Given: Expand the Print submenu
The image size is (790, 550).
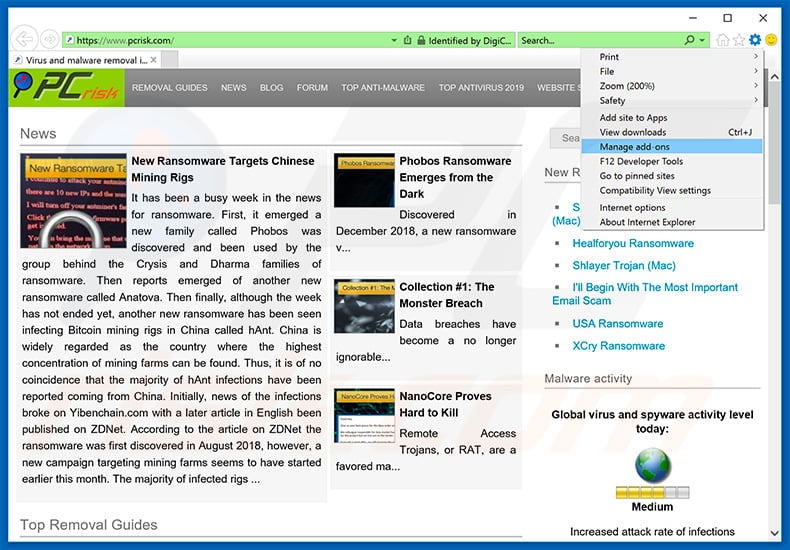Looking at the screenshot, I should coord(672,57).
